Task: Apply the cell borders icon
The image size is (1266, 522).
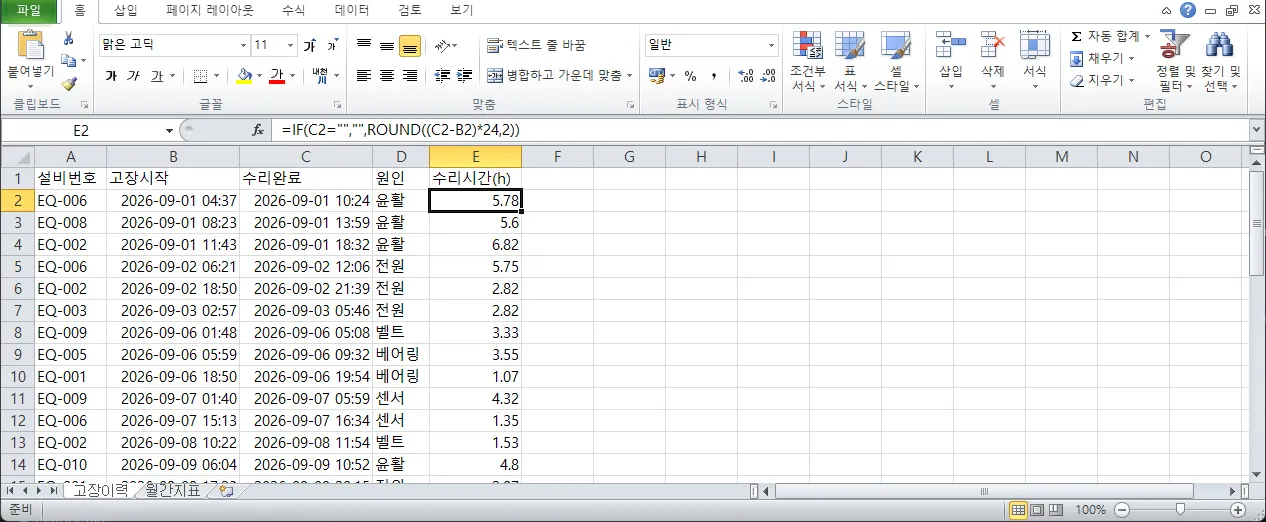Action: 200,76
